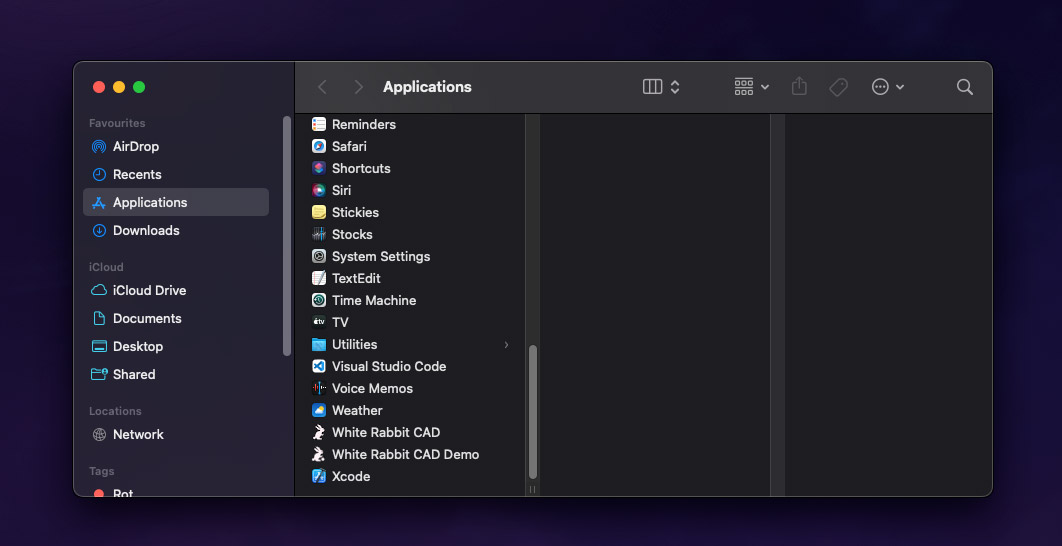Select the White Rabbit CAD rabbit icon

click(318, 432)
